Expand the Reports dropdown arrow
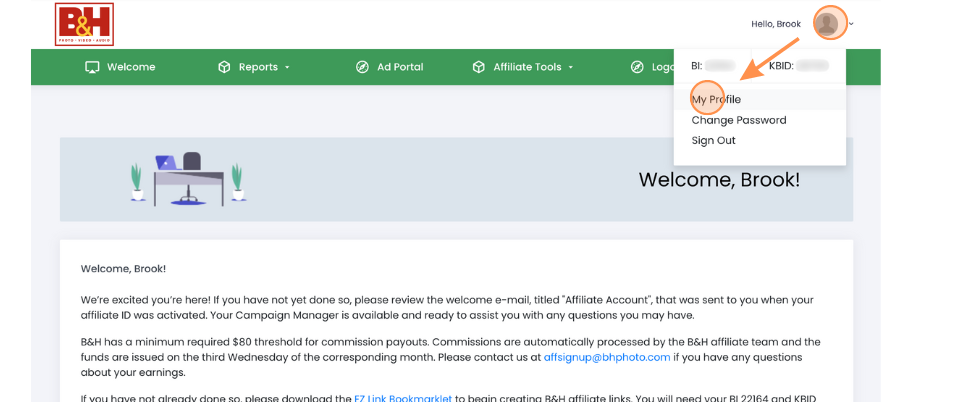Image resolution: width=970 pixels, height=403 pixels. tap(288, 67)
